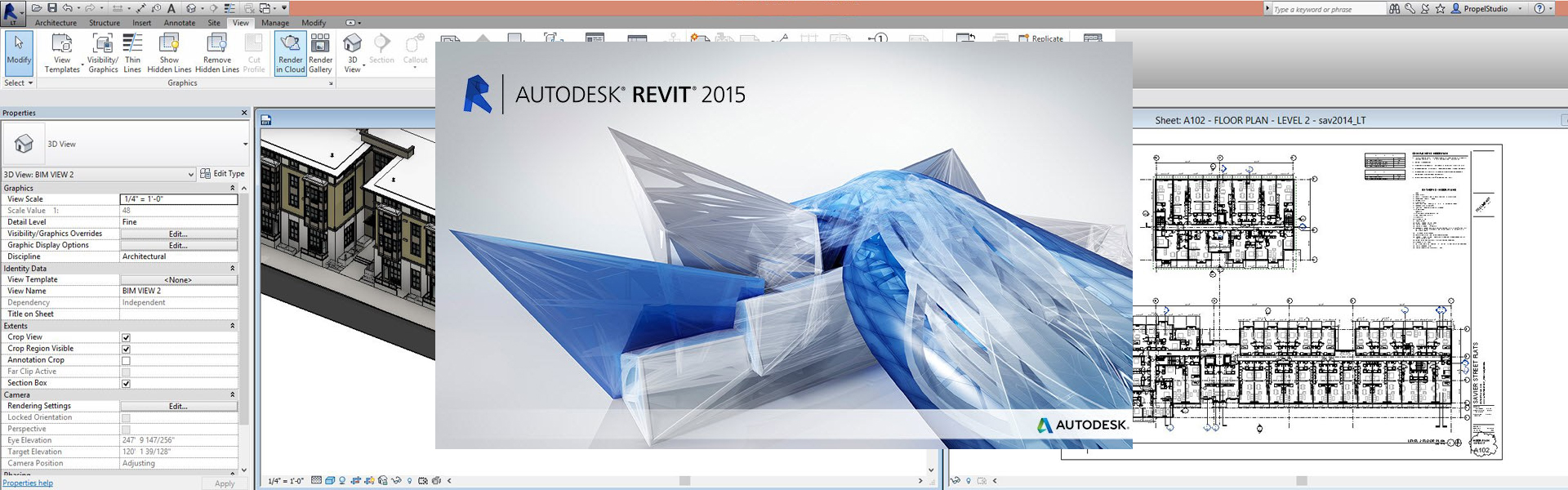Switch to the Insert ribbon tab

142,23
